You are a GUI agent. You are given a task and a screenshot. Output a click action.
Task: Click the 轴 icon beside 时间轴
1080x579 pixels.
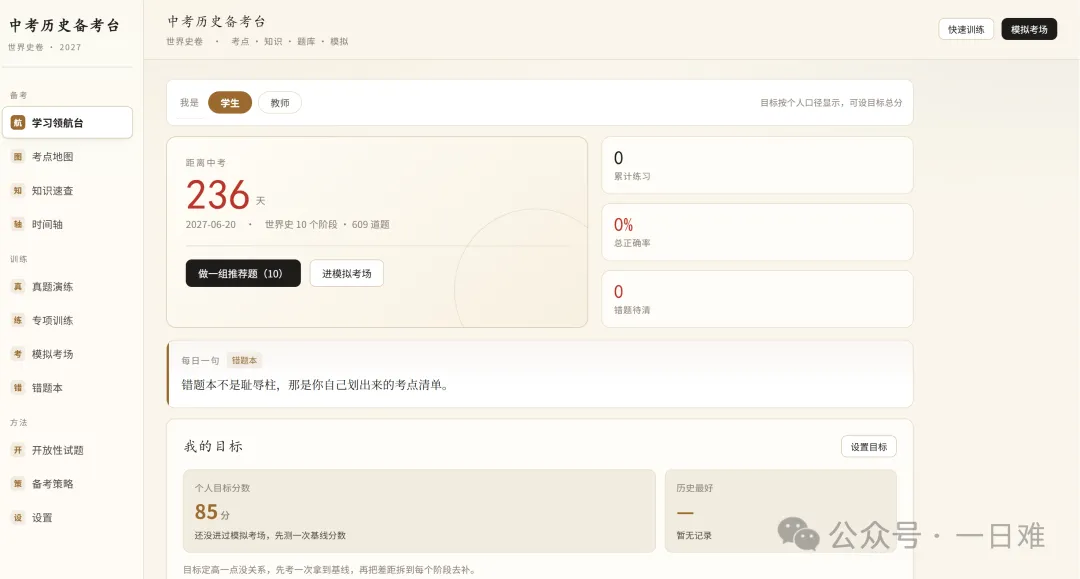(18, 224)
